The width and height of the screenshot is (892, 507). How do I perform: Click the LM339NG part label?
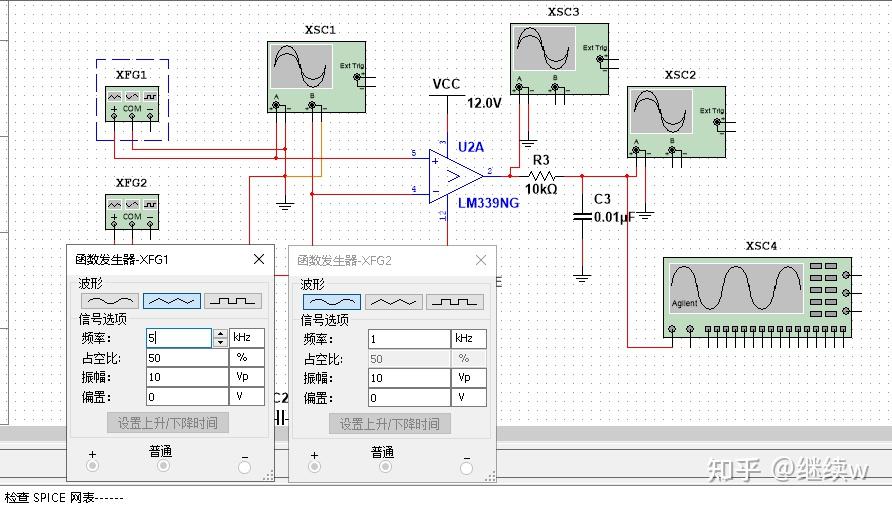(x=489, y=203)
